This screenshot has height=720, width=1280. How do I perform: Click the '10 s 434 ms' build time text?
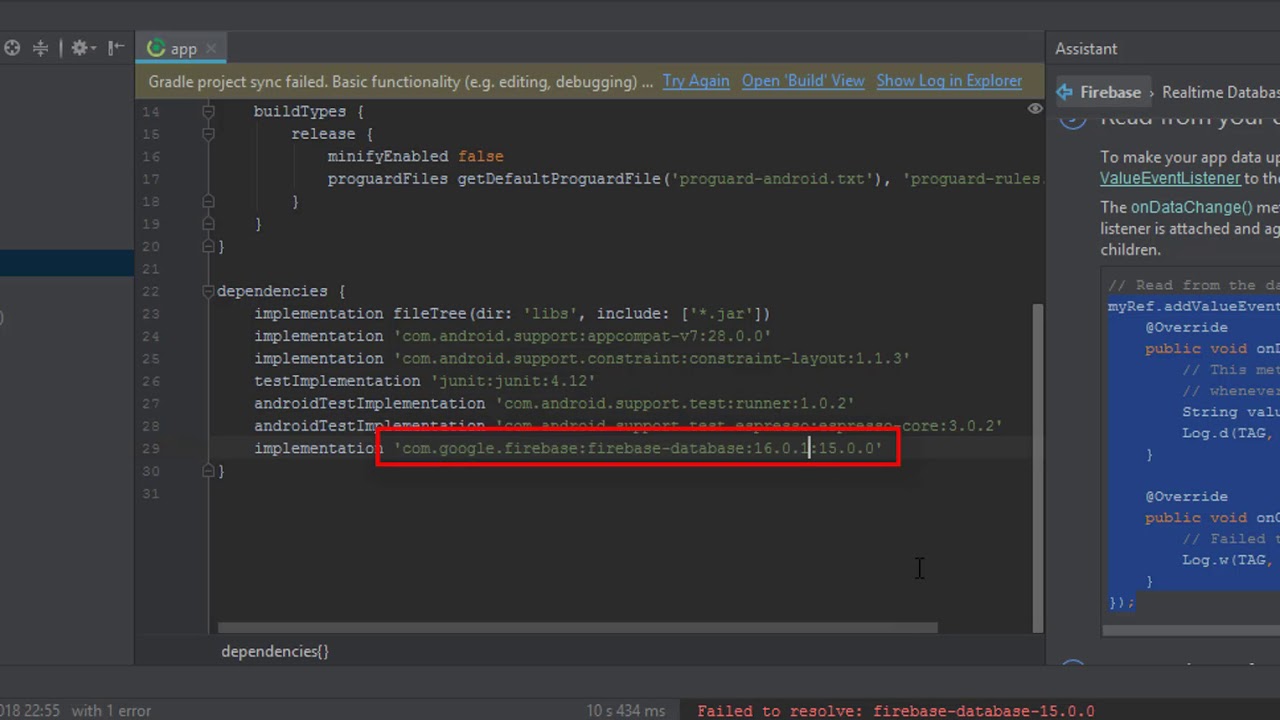click(x=625, y=711)
